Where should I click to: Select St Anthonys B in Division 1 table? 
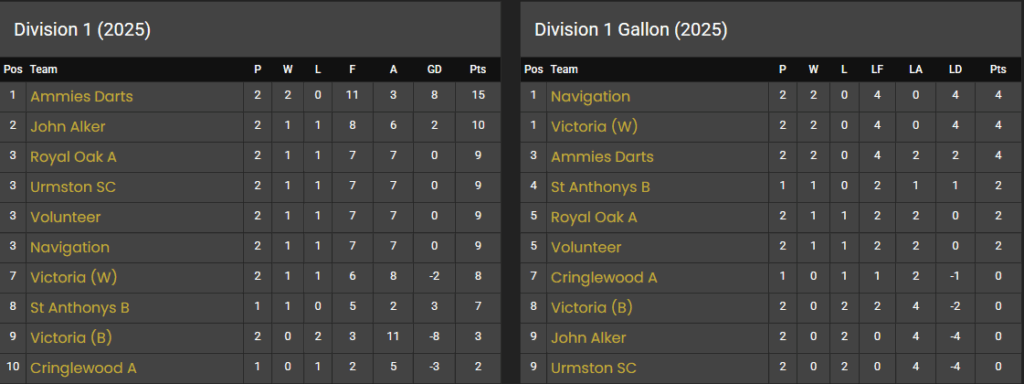click(80, 308)
